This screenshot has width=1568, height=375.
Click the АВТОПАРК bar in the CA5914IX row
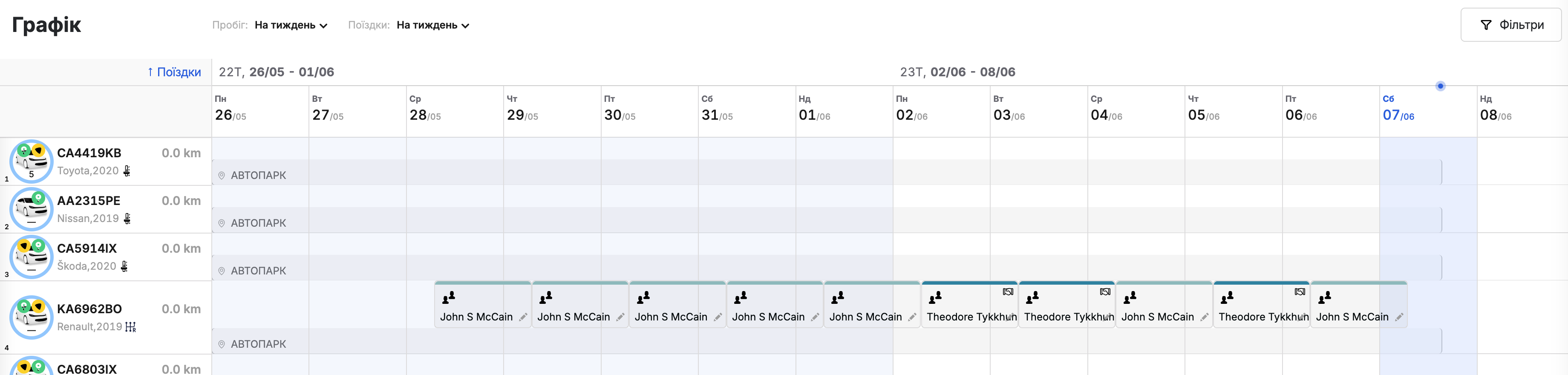click(827, 268)
